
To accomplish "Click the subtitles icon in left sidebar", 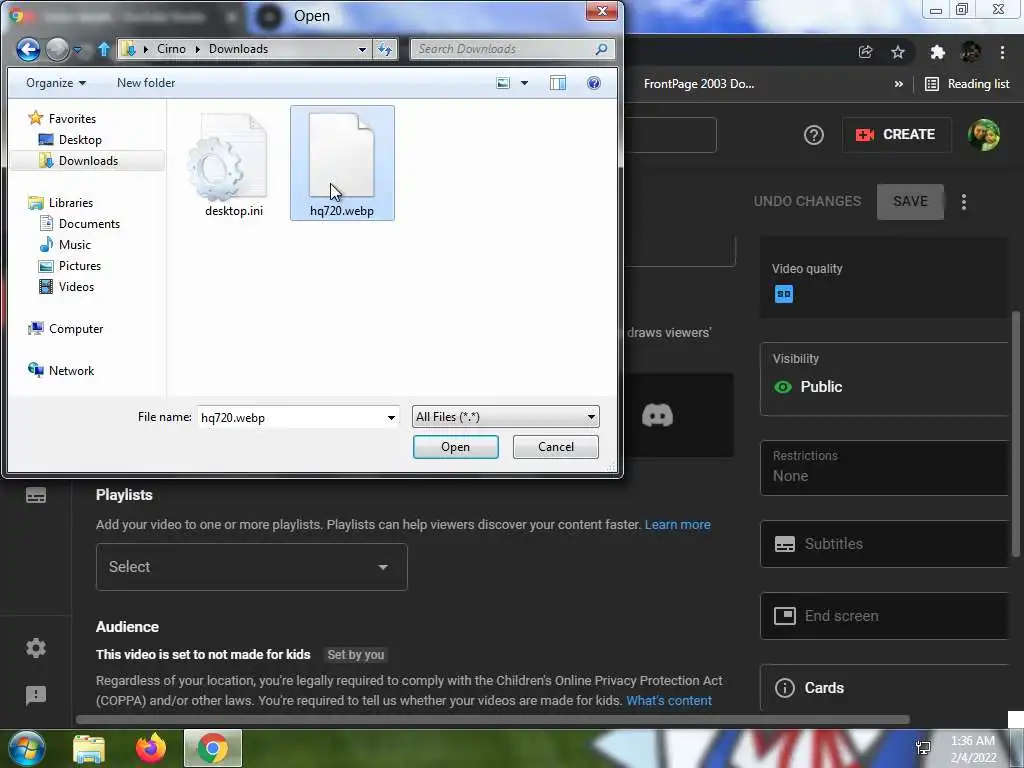I will (36, 495).
